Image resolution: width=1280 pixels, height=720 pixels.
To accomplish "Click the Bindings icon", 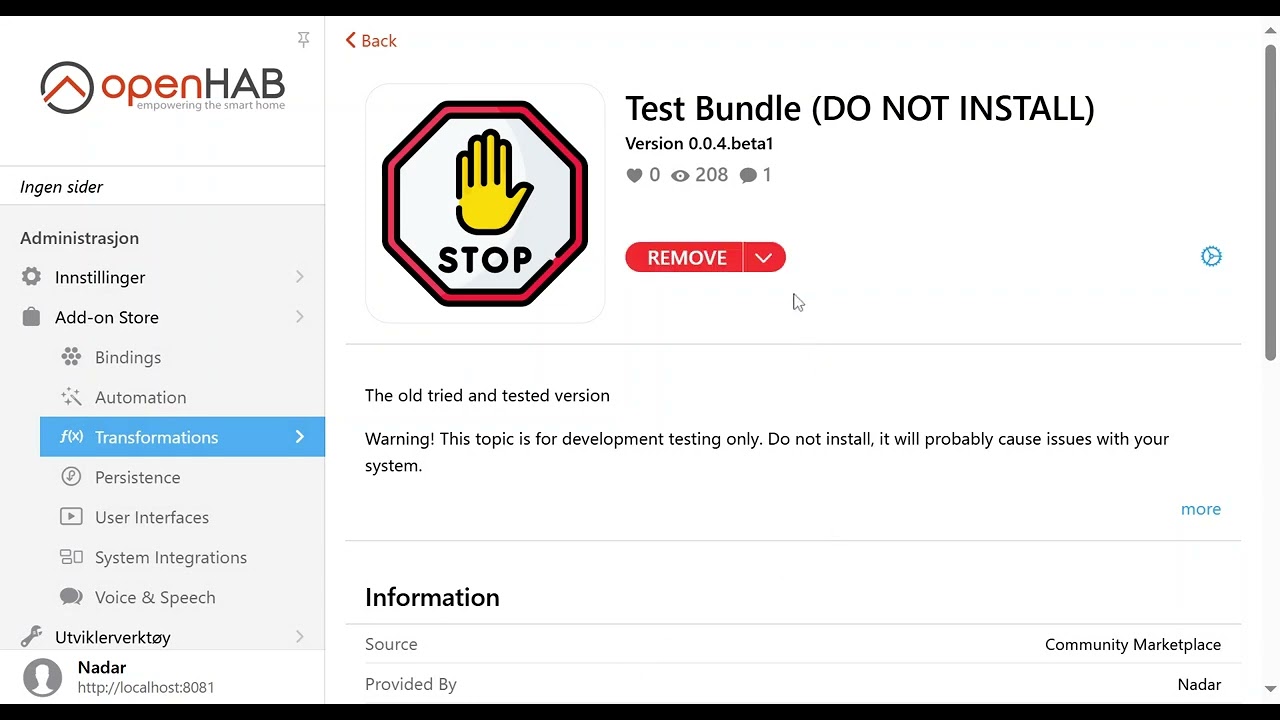I will coord(71,357).
